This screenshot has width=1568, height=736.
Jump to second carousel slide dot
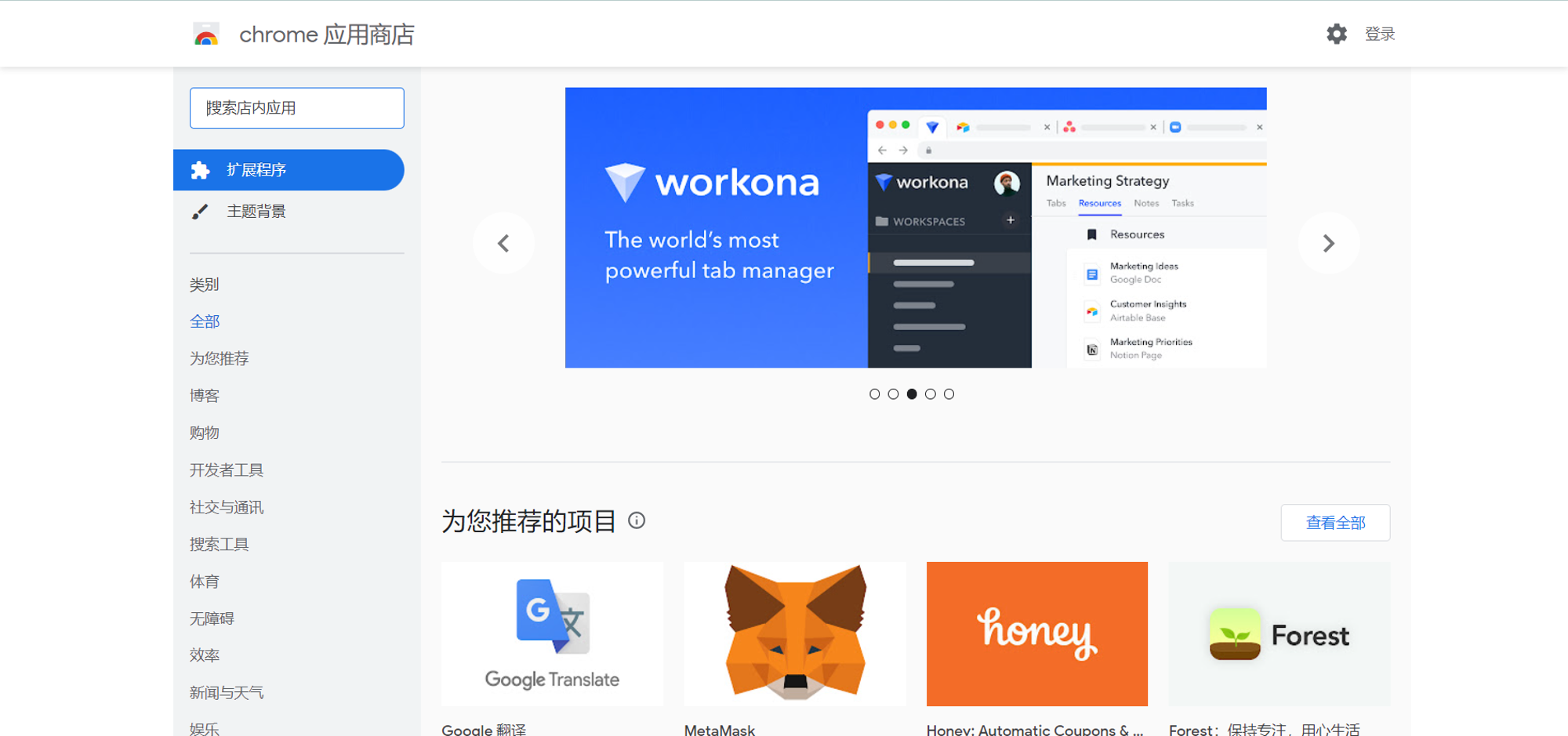coord(893,394)
